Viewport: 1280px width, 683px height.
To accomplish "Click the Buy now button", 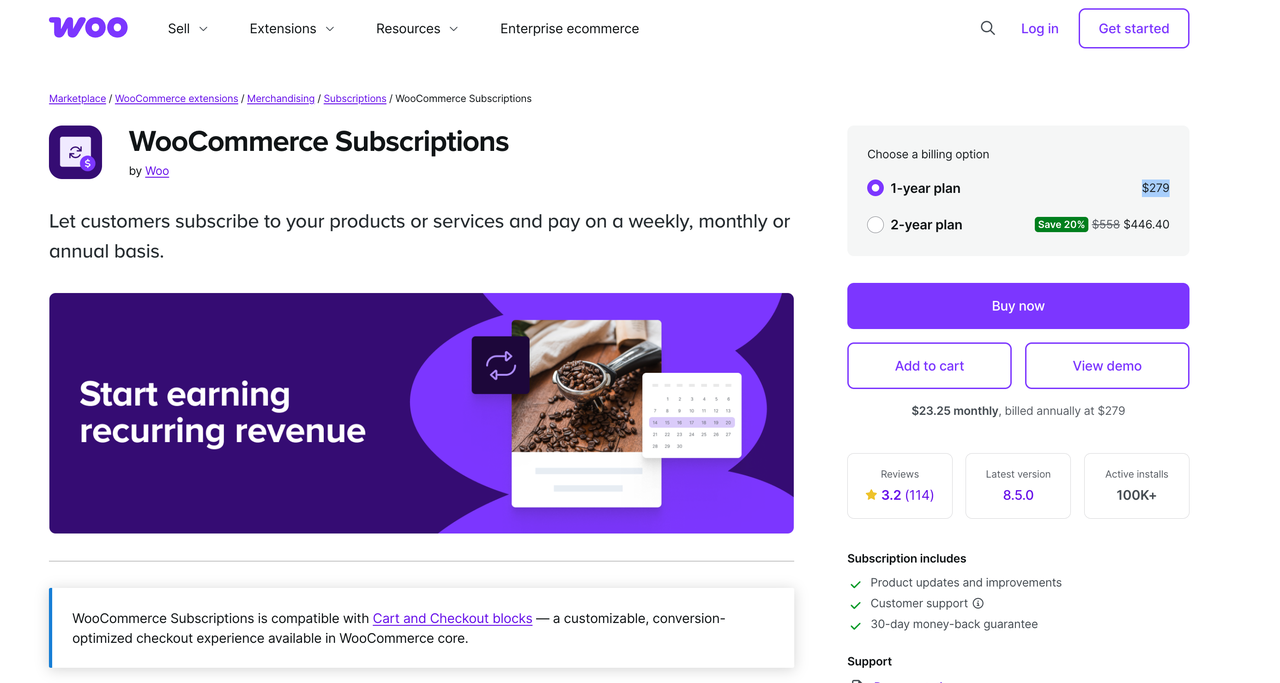I will click(x=1017, y=305).
